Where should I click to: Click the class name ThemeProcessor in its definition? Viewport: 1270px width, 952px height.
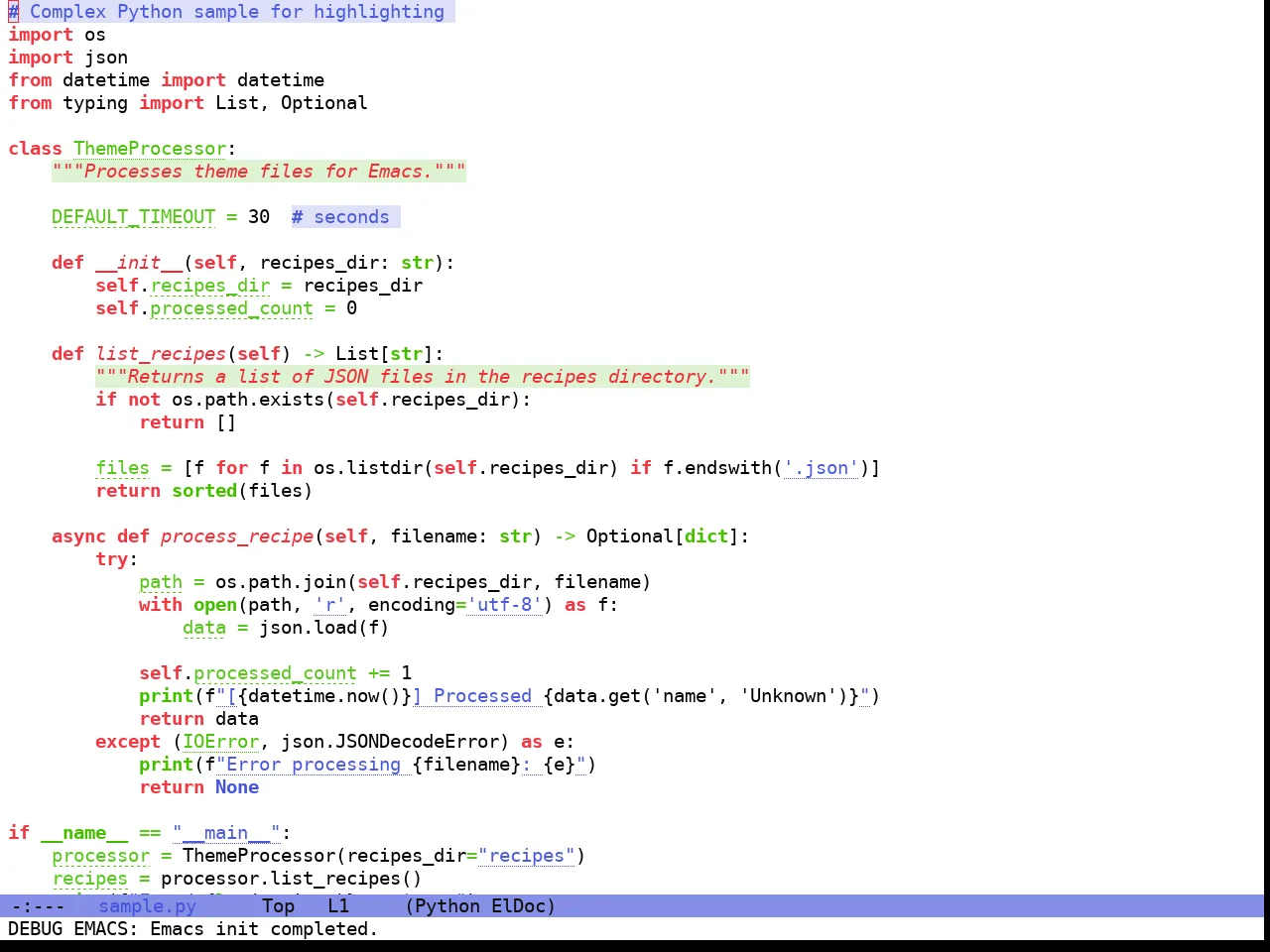click(150, 149)
